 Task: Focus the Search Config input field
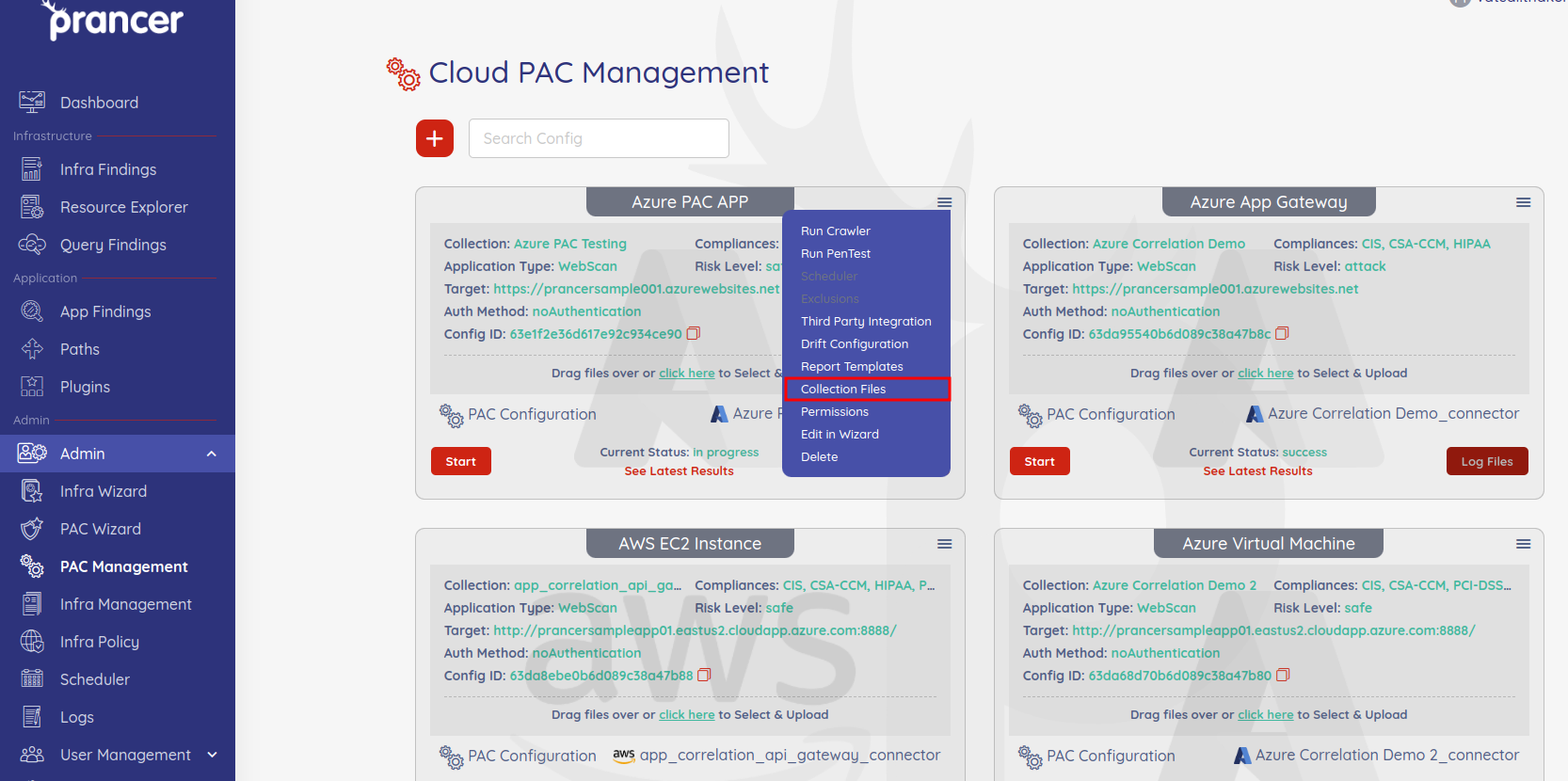(599, 138)
